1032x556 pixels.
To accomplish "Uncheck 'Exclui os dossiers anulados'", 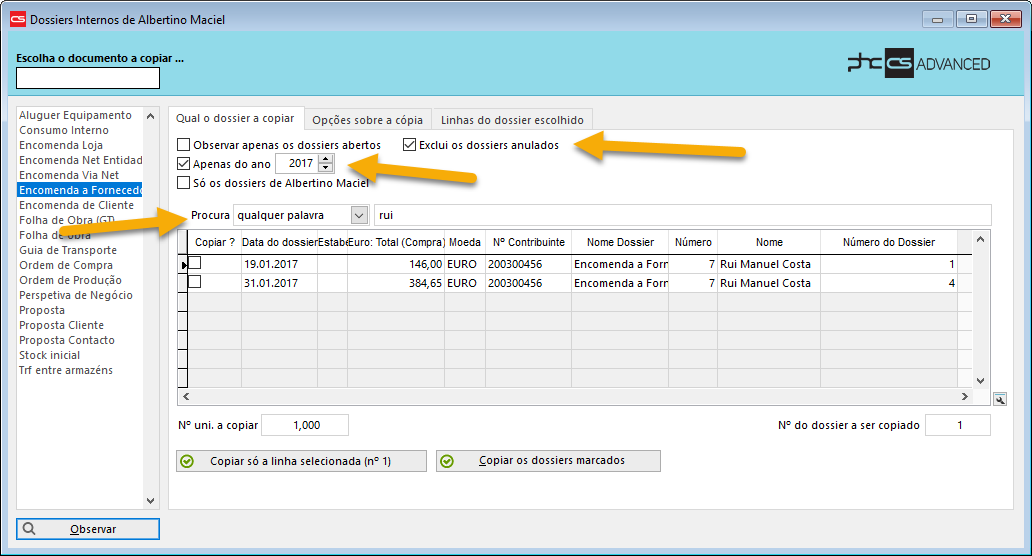I will [x=410, y=145].
